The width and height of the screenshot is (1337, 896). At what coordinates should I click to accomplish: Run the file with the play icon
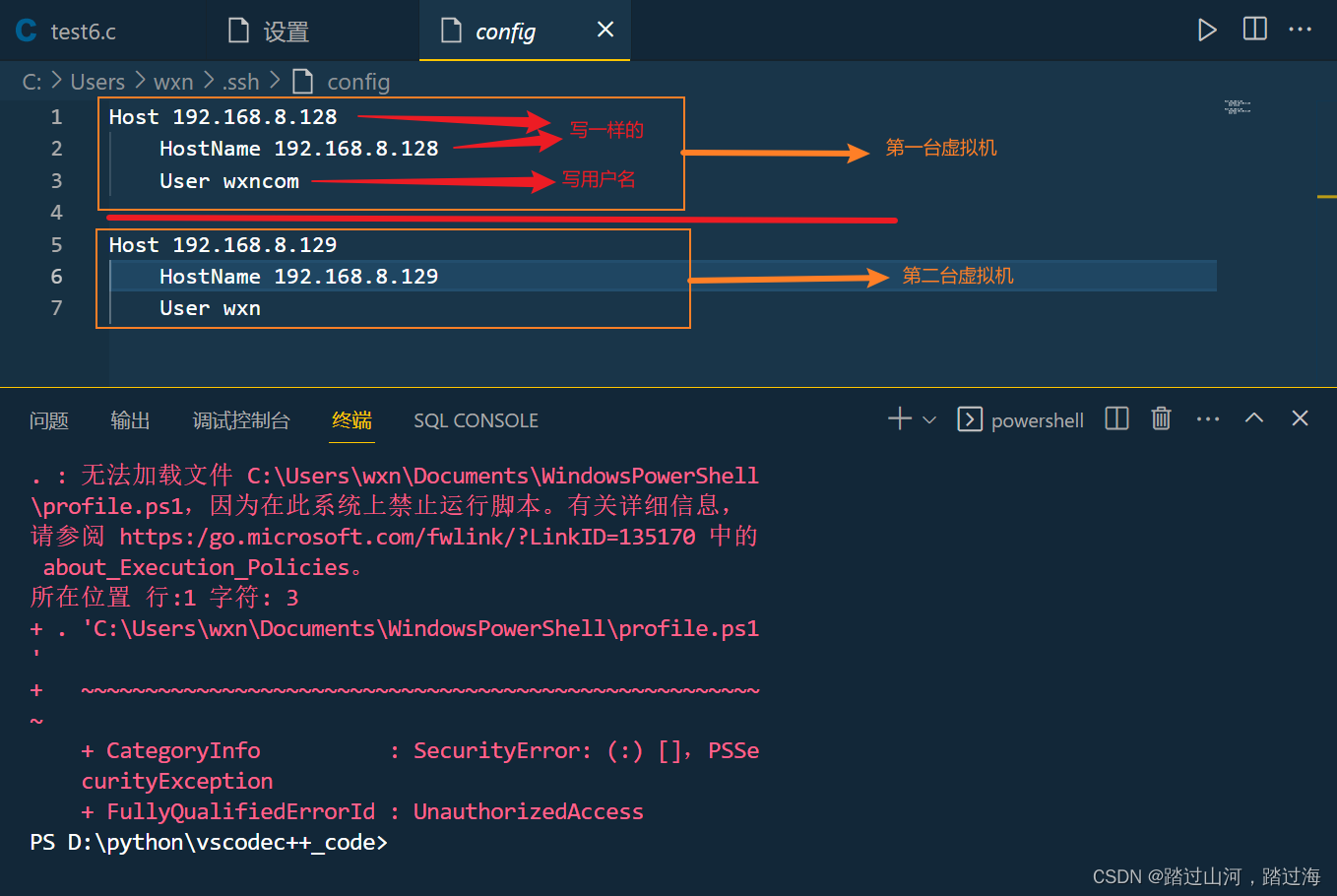pyautogui.click(x=1207, y=30)
